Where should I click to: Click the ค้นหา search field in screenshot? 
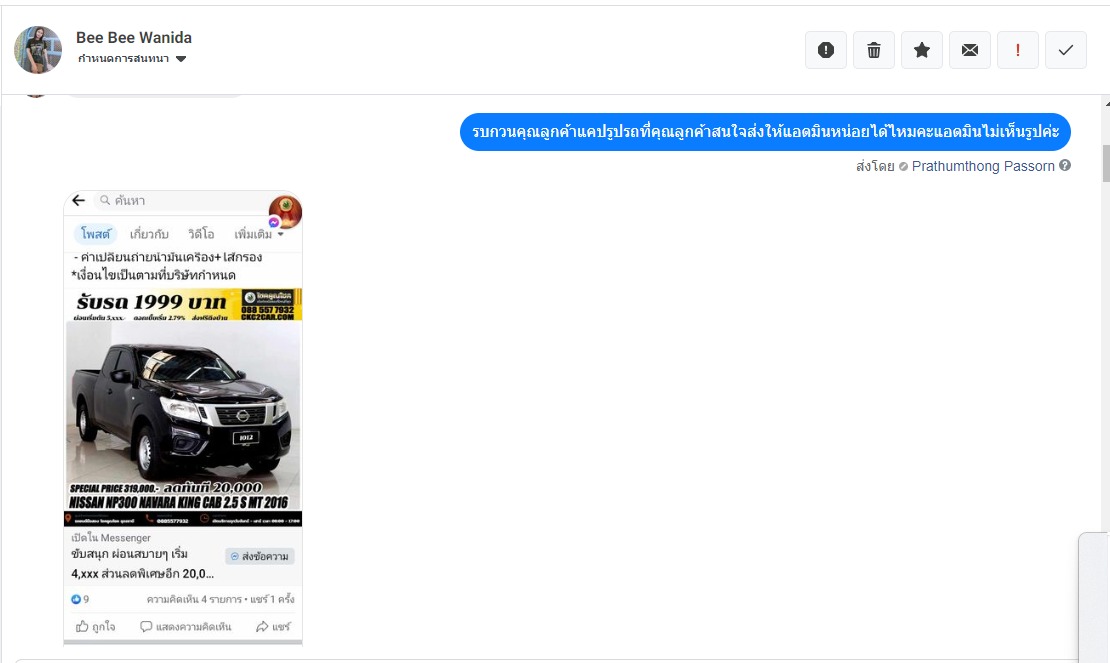(x=181, y=200)
